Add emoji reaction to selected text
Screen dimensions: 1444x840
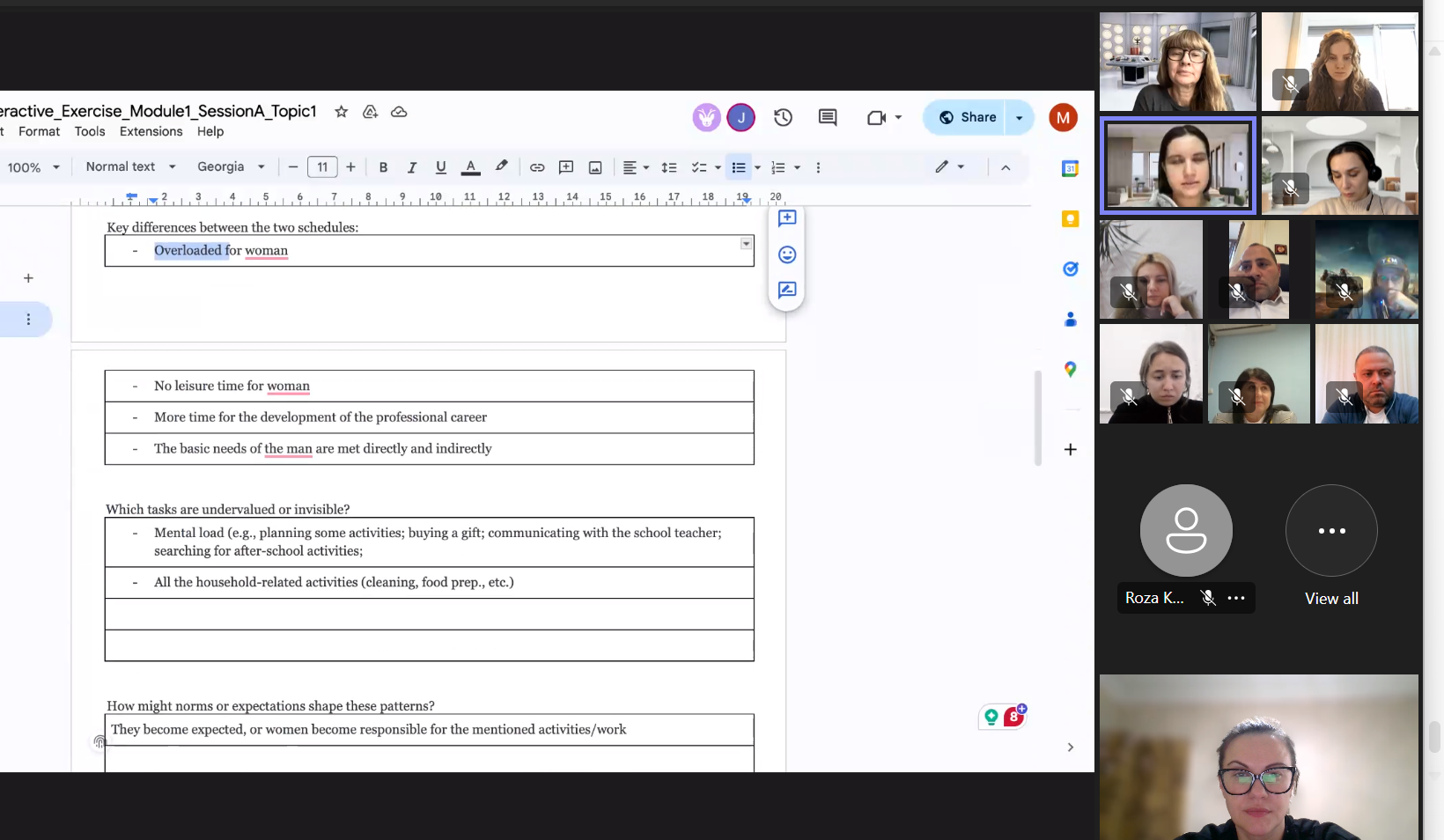coord(787,254)
